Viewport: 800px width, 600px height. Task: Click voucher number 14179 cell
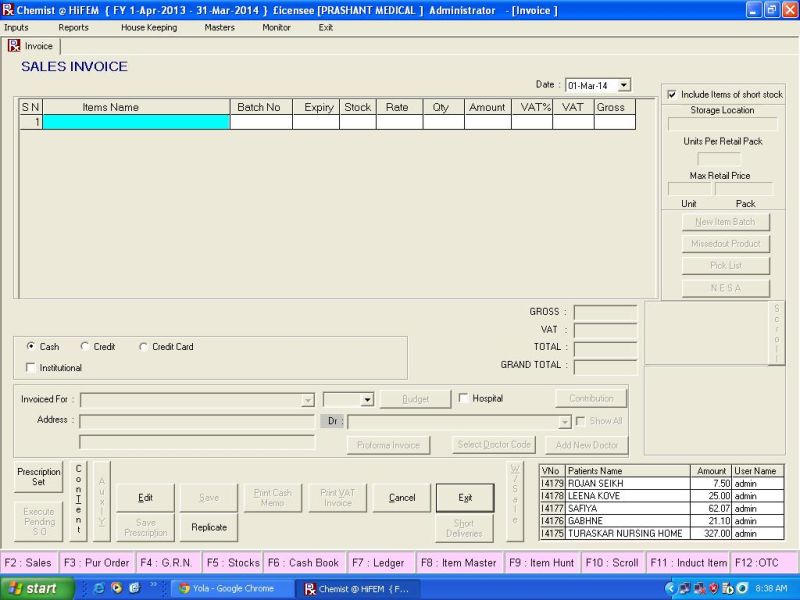click(553, 483)
